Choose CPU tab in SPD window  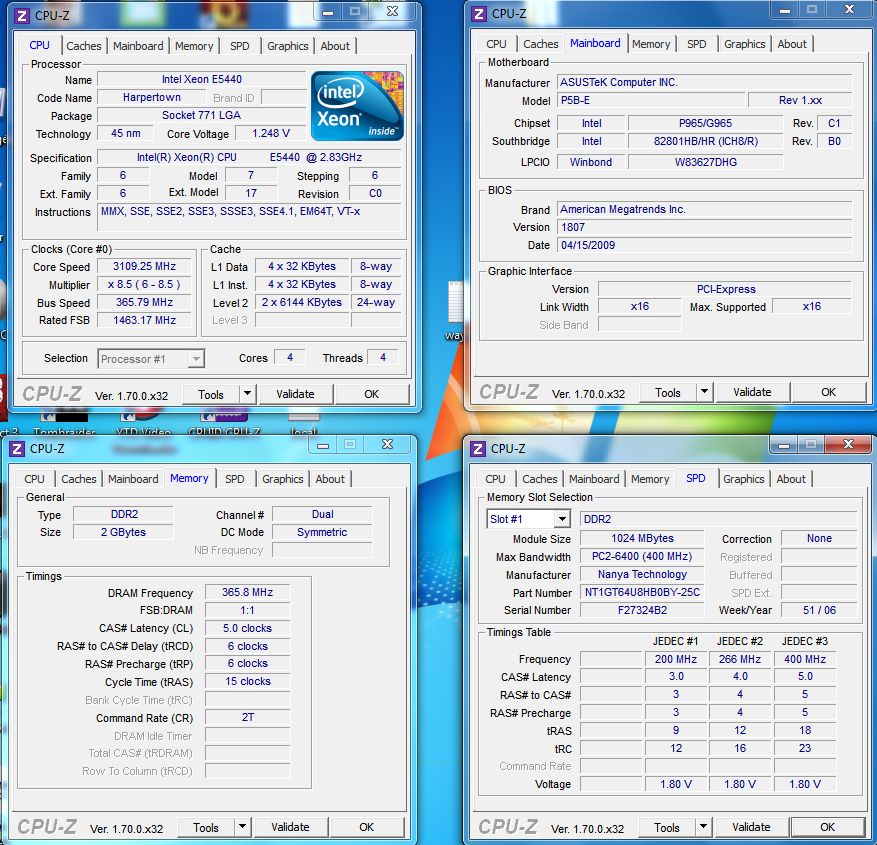pos(496,479)
